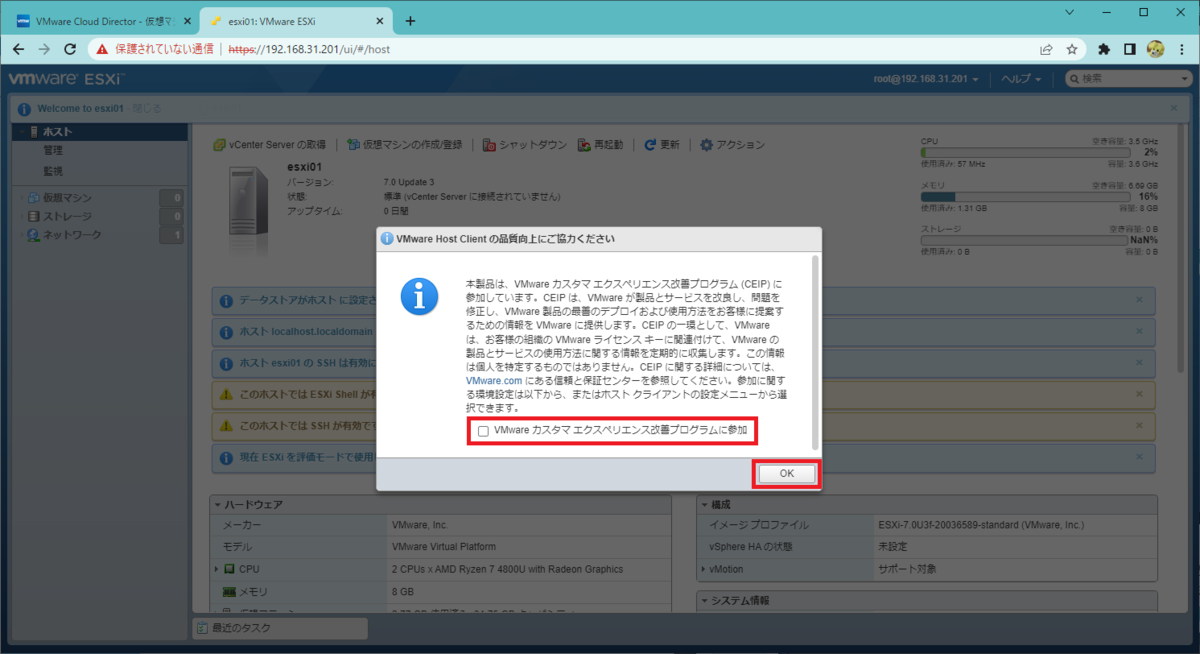Click ESXi-7.0U3f-20036589-standard image profile text
Screen dimensions: 1200x654
pyautogui.click(x=981, y=525)
